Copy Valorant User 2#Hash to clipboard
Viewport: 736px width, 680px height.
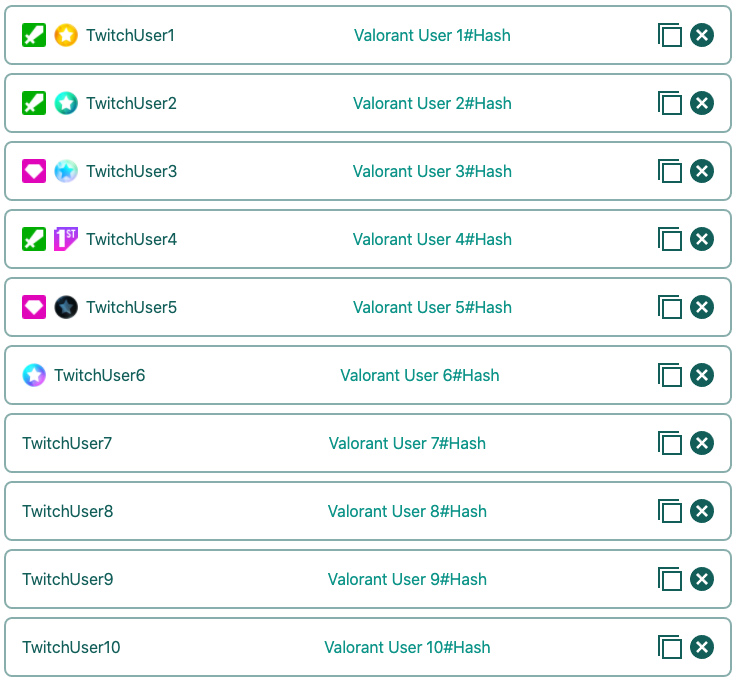[x=669, y=103]
